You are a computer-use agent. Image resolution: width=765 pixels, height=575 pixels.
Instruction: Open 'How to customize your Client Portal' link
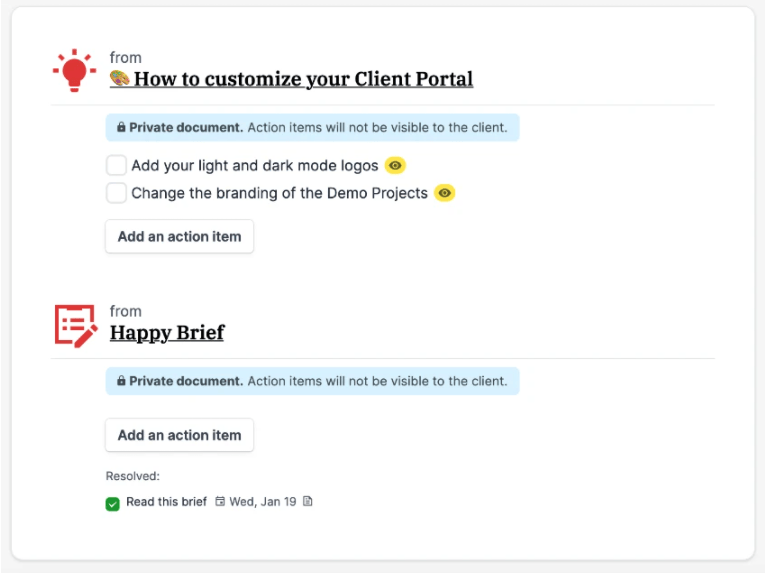point(303,79)
